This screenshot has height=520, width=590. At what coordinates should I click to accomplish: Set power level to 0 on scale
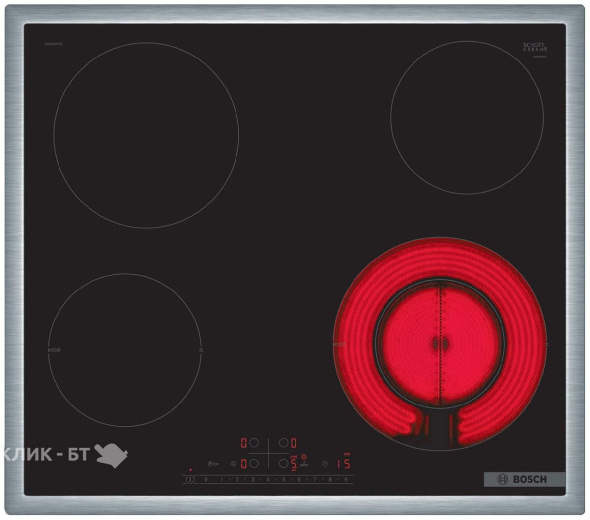(x=206, y=479)
